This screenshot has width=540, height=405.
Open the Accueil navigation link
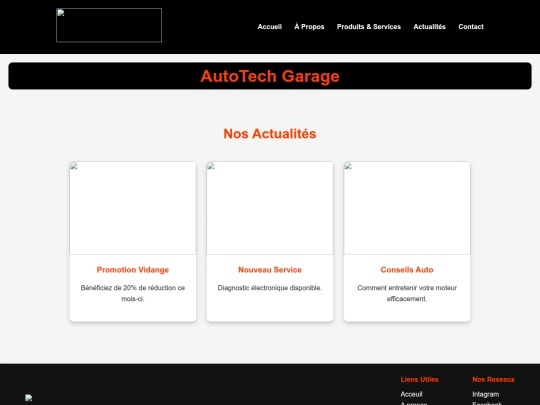point(270,27)
